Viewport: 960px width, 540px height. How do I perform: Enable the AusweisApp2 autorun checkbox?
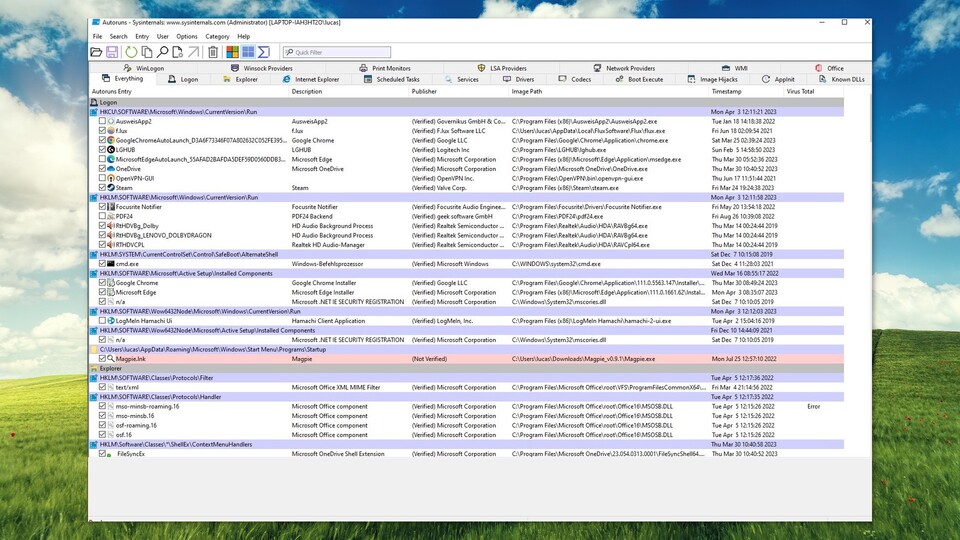[x=102, y=121]
